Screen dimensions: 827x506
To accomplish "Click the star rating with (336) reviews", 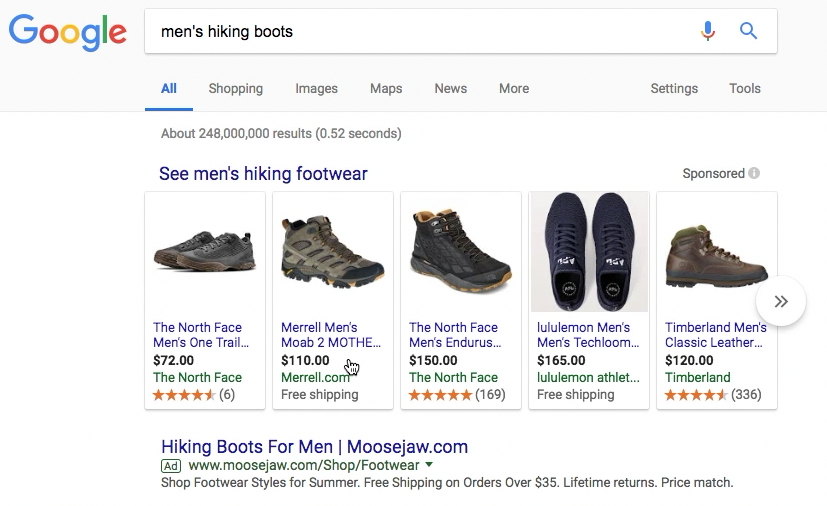I will click(x=713, y=395).
